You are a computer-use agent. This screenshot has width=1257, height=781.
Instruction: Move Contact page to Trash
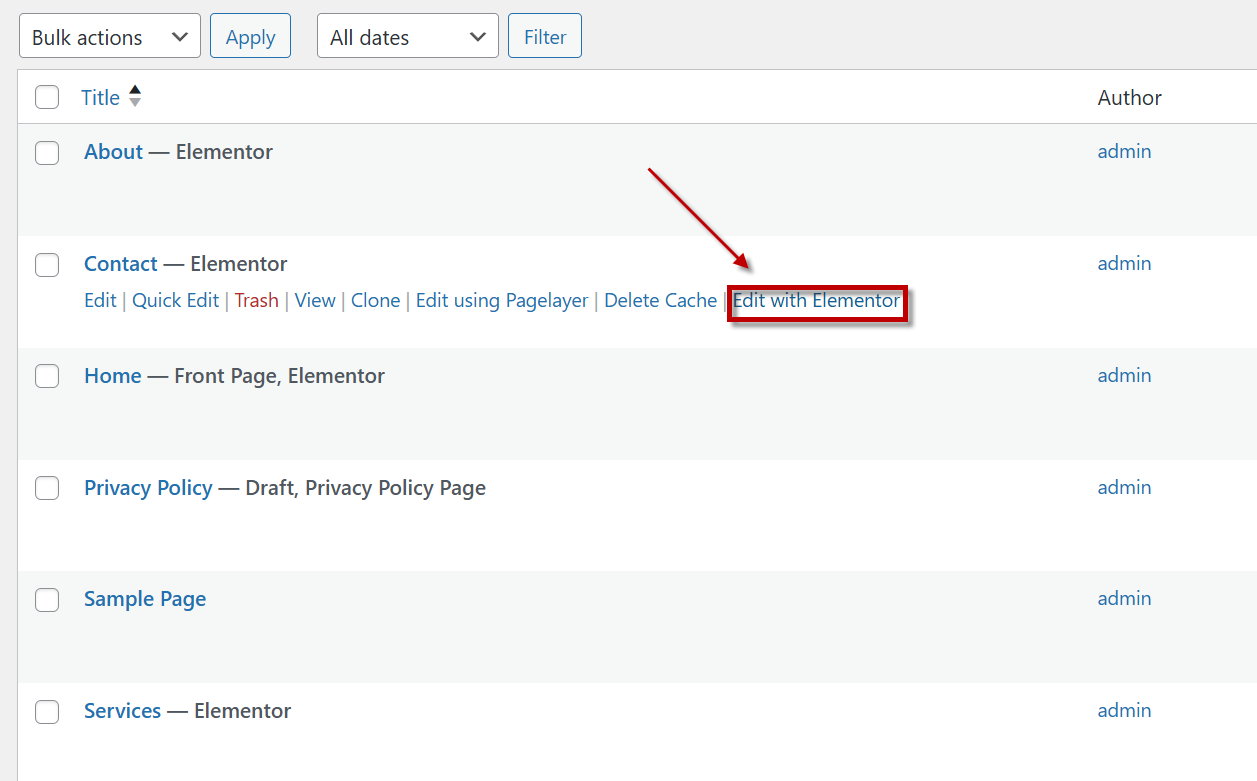click(256, 301)
